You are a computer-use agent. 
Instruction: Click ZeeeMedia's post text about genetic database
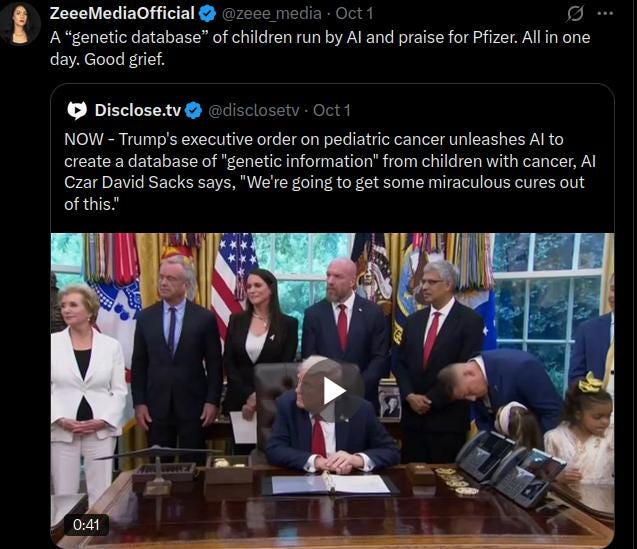coord(320,48)
